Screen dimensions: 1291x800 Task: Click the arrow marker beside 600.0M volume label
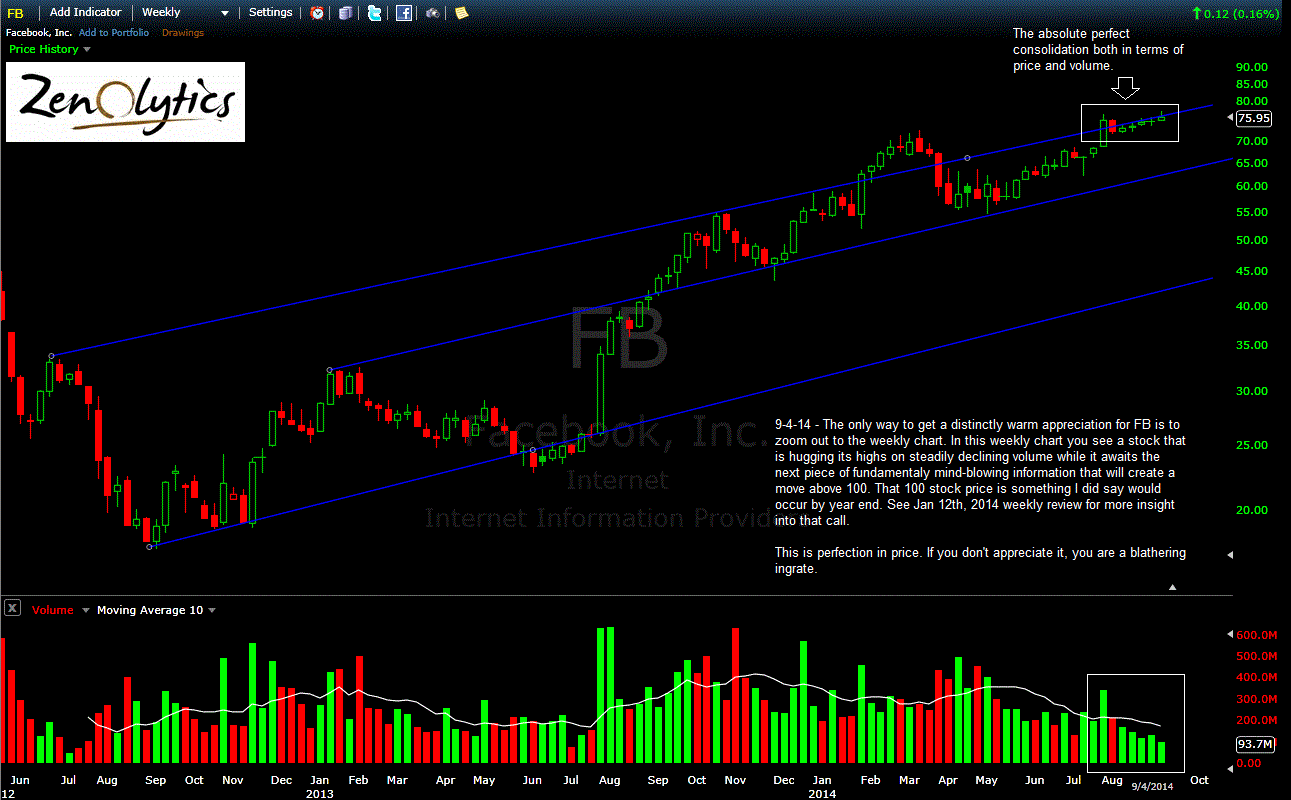(1230, 634)
